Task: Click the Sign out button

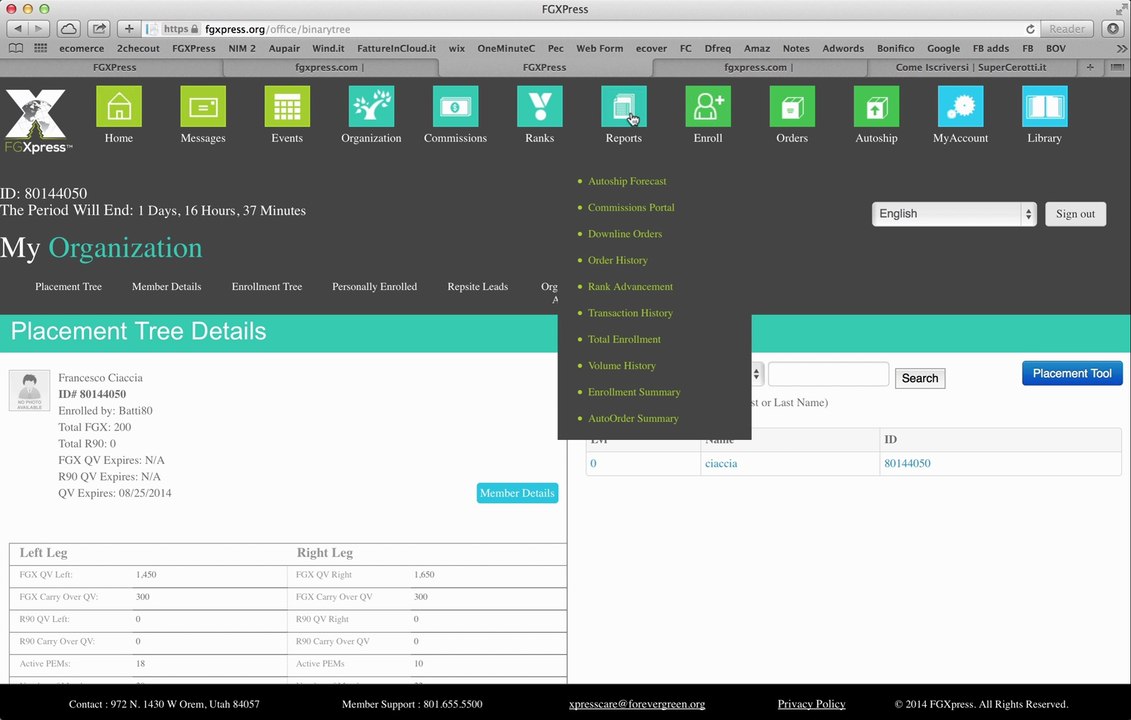Action: tap(1075, 214)
